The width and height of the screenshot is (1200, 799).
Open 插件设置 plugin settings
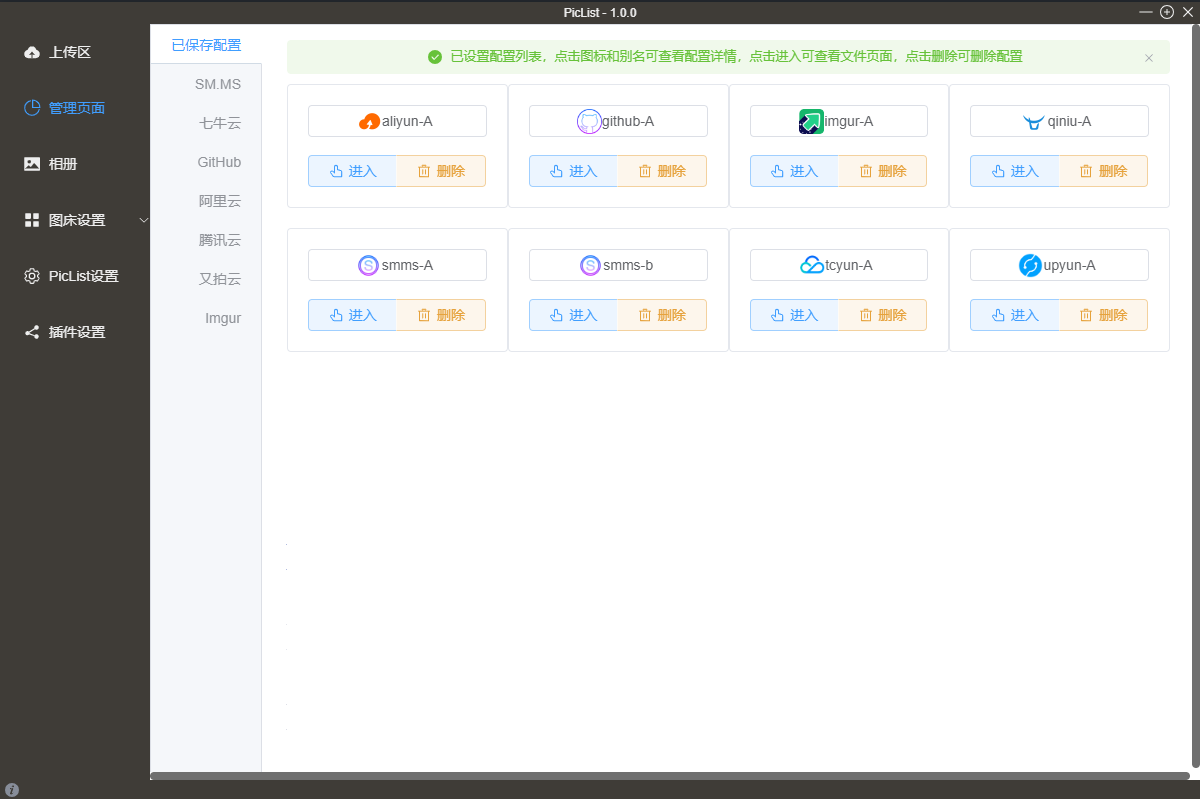pos(75,332)
